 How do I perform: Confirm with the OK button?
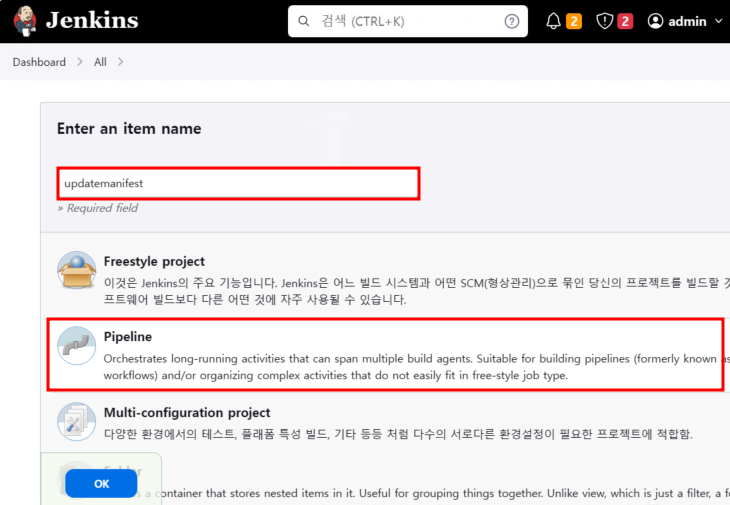101,484
